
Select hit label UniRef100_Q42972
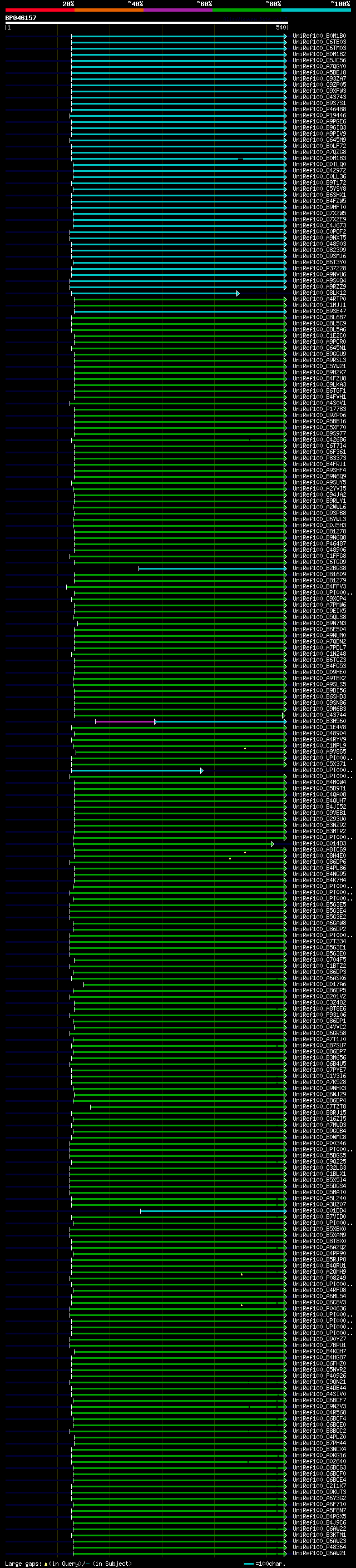[319, 170]
